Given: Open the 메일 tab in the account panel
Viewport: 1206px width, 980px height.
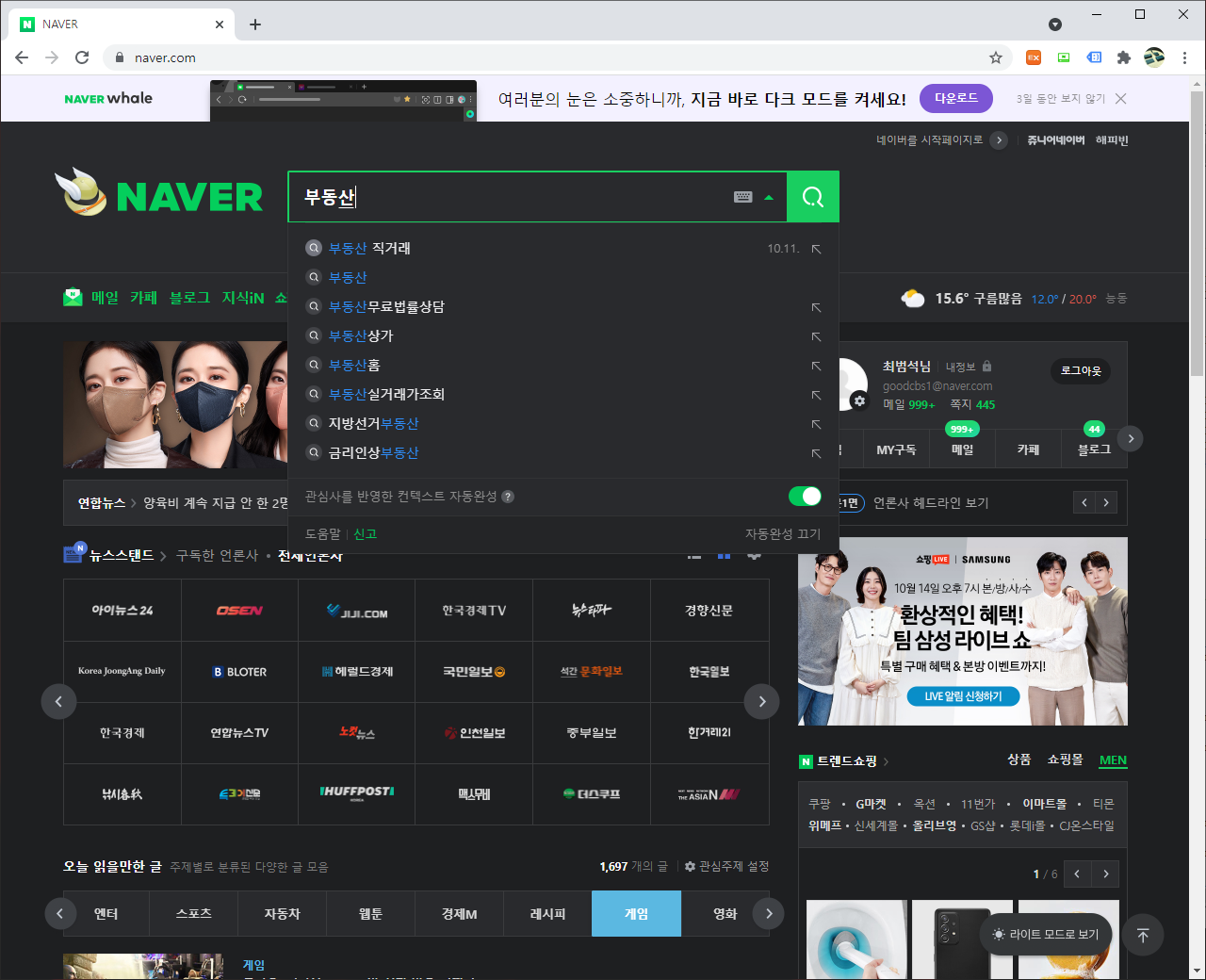Looking at the screenshot, I should (962, 449).
